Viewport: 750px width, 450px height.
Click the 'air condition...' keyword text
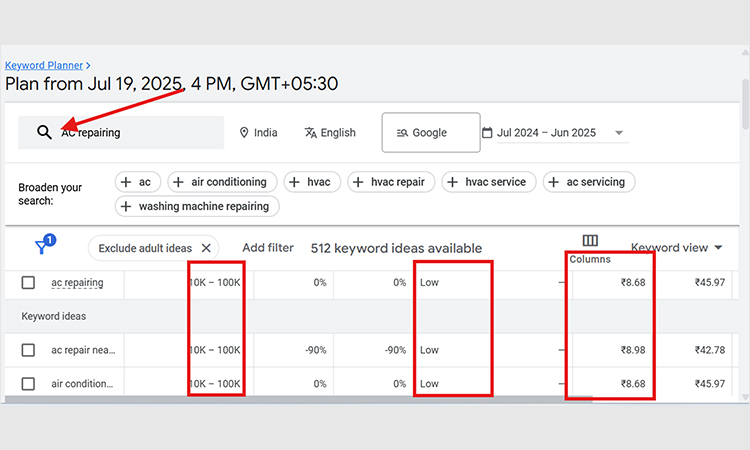point(82,384)
